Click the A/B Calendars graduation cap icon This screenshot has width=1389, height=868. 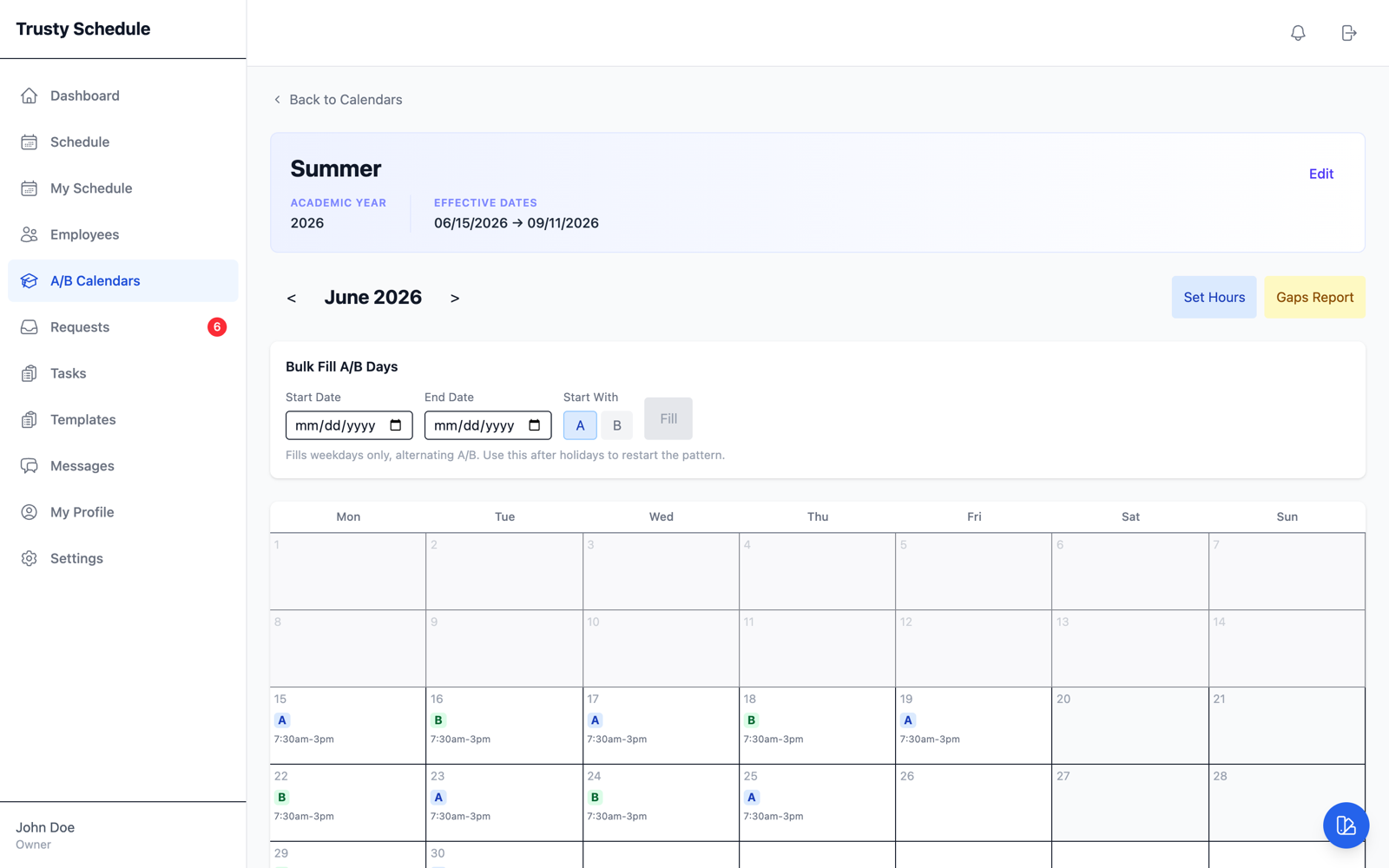click(30, 280)
